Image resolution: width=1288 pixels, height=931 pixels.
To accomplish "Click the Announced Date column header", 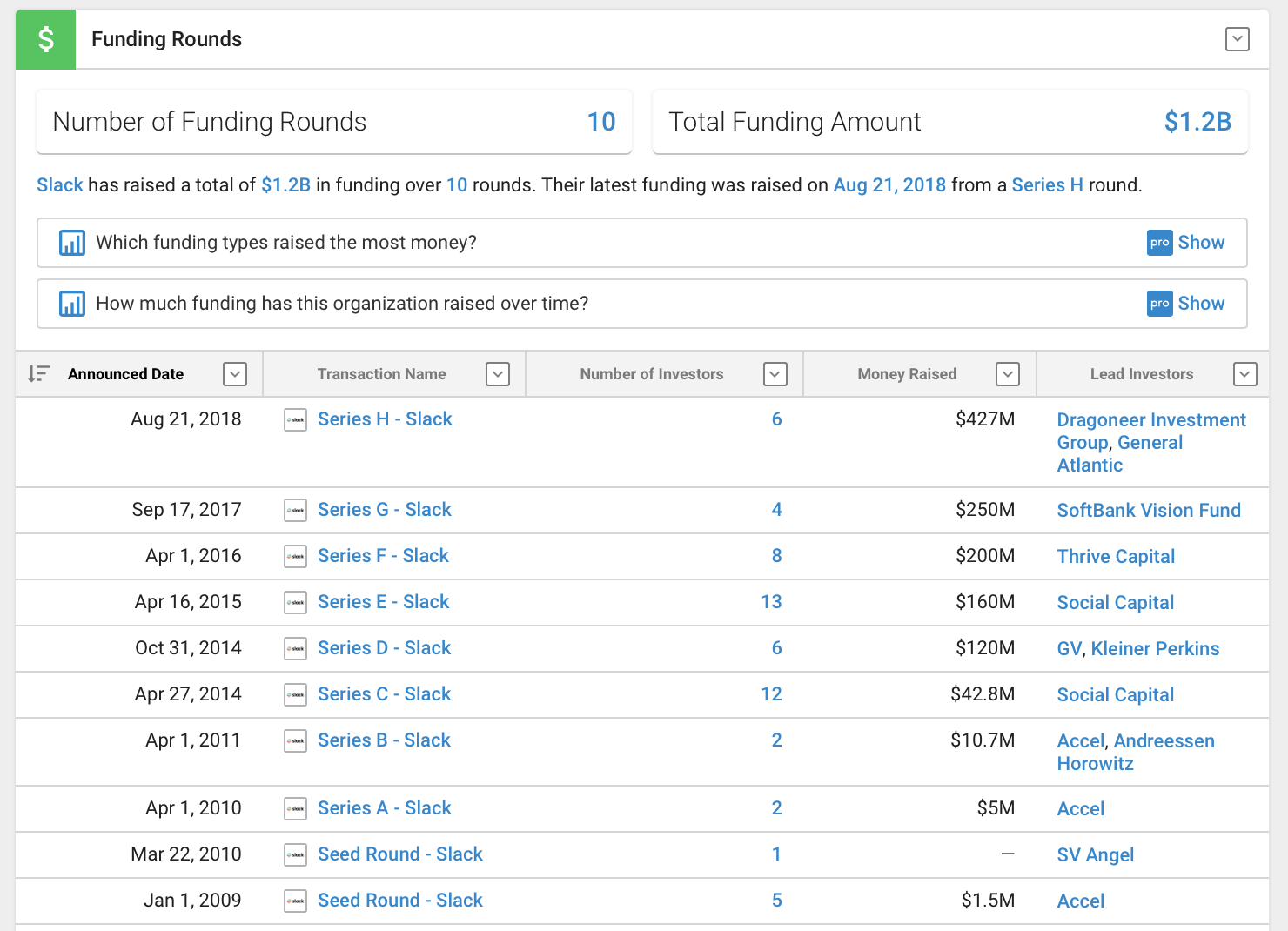I will pos(125,374).
